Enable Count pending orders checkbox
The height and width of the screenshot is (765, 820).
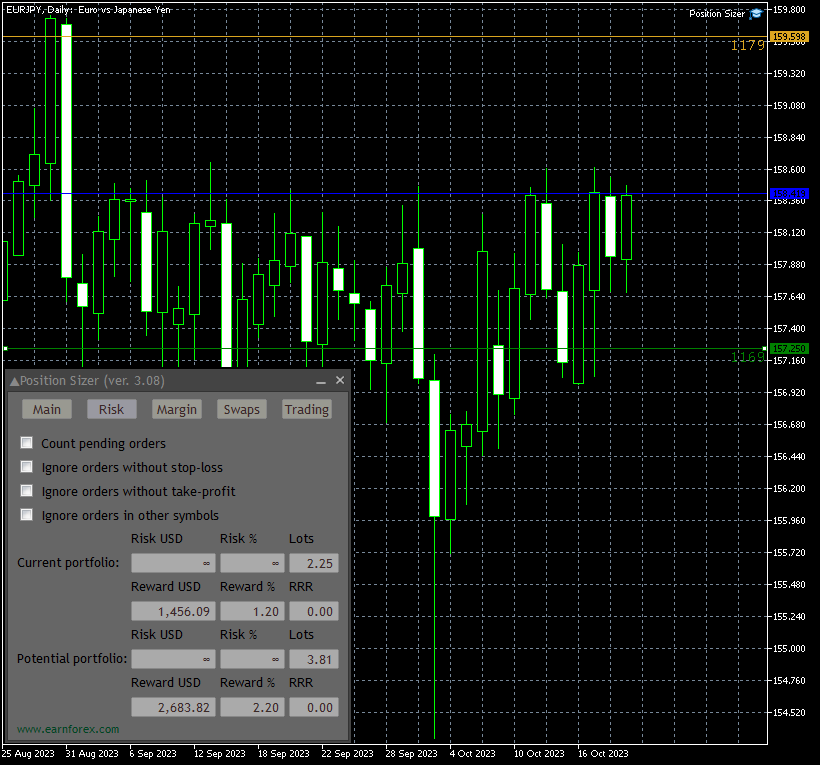pos(26,443)
